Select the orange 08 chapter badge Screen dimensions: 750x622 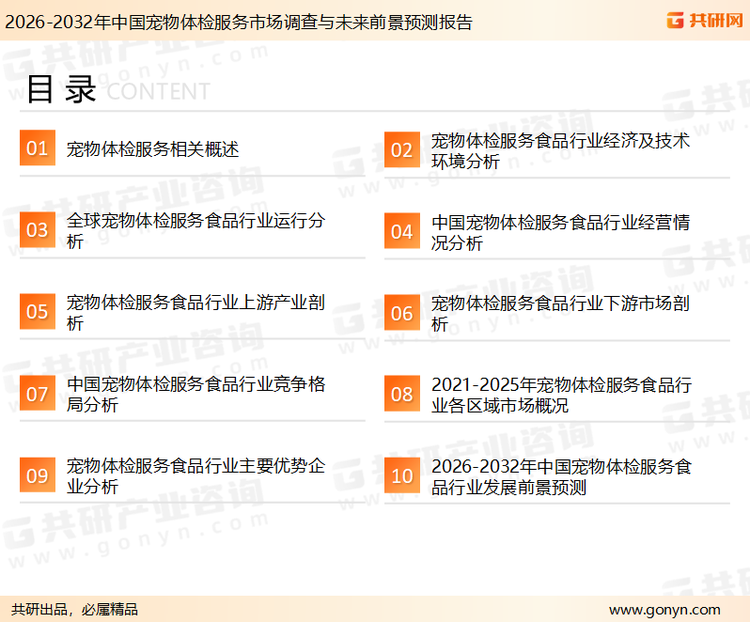pyautogui.click(x=402, y=394)
